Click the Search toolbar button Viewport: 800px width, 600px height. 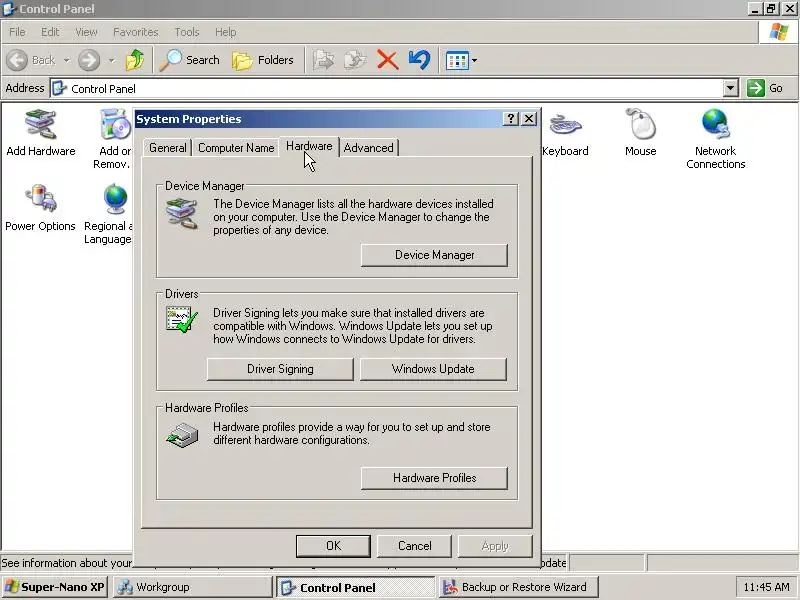click(189, 60)
